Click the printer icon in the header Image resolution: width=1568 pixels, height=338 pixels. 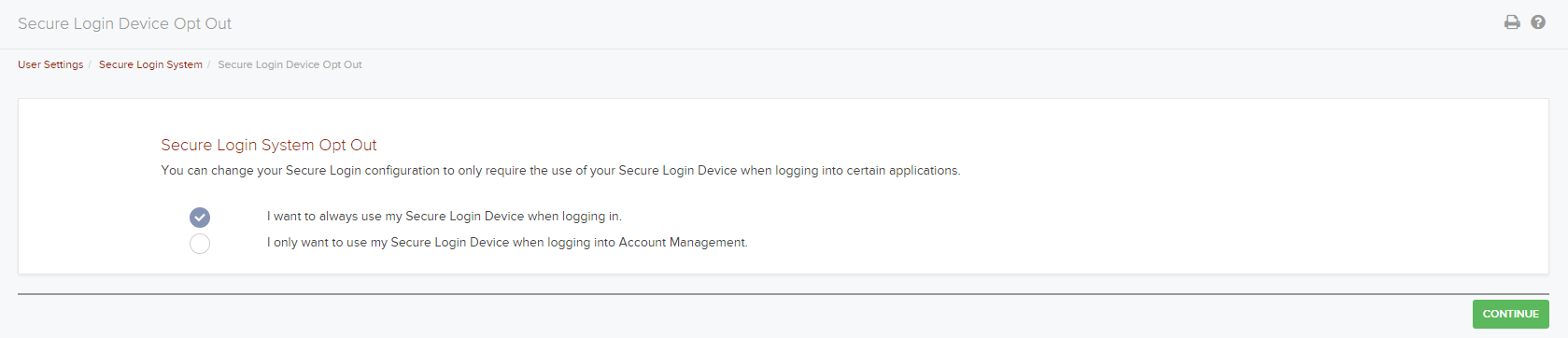pos(1512,22)
